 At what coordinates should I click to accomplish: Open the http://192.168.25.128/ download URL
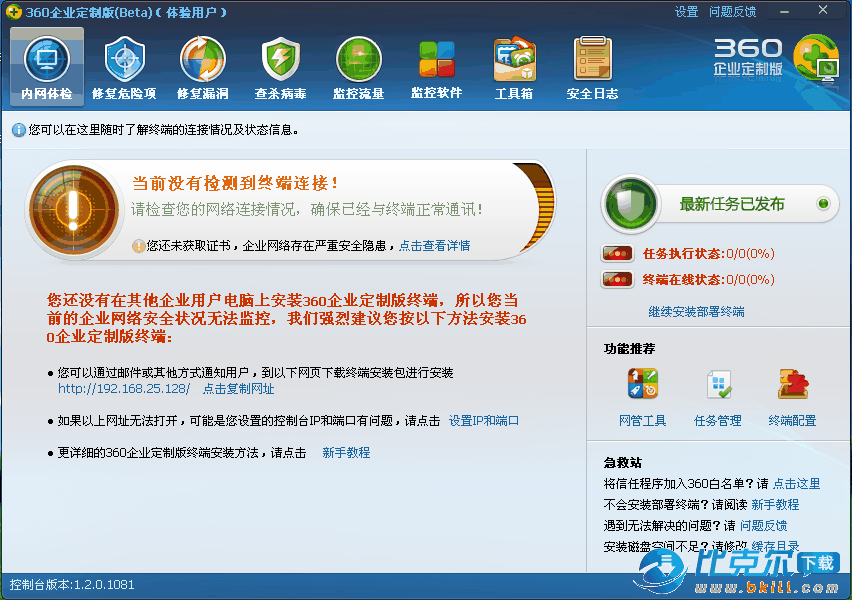click(x=123, y=389)
